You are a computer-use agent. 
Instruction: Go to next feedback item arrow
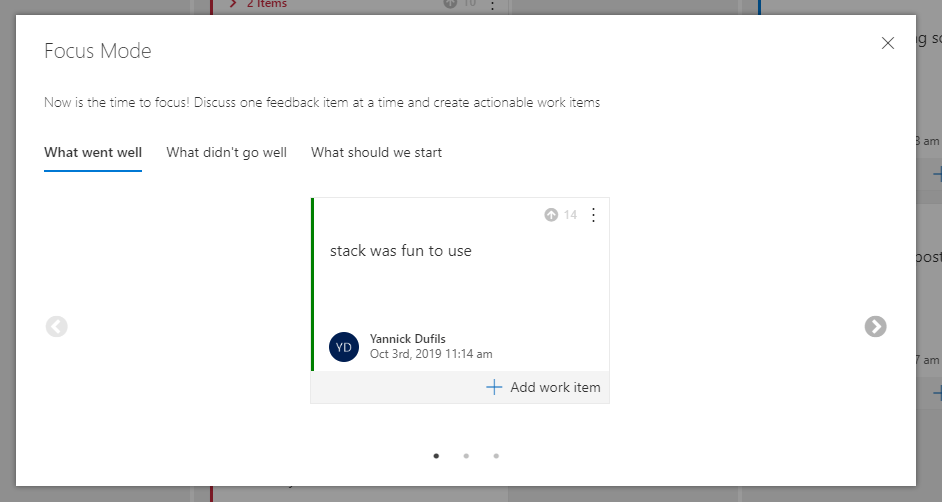[x=875, y=327]
